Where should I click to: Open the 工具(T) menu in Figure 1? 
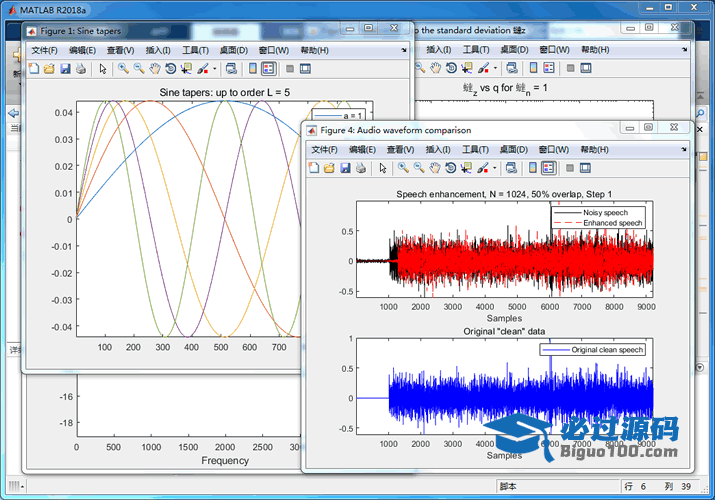(195, 50)
